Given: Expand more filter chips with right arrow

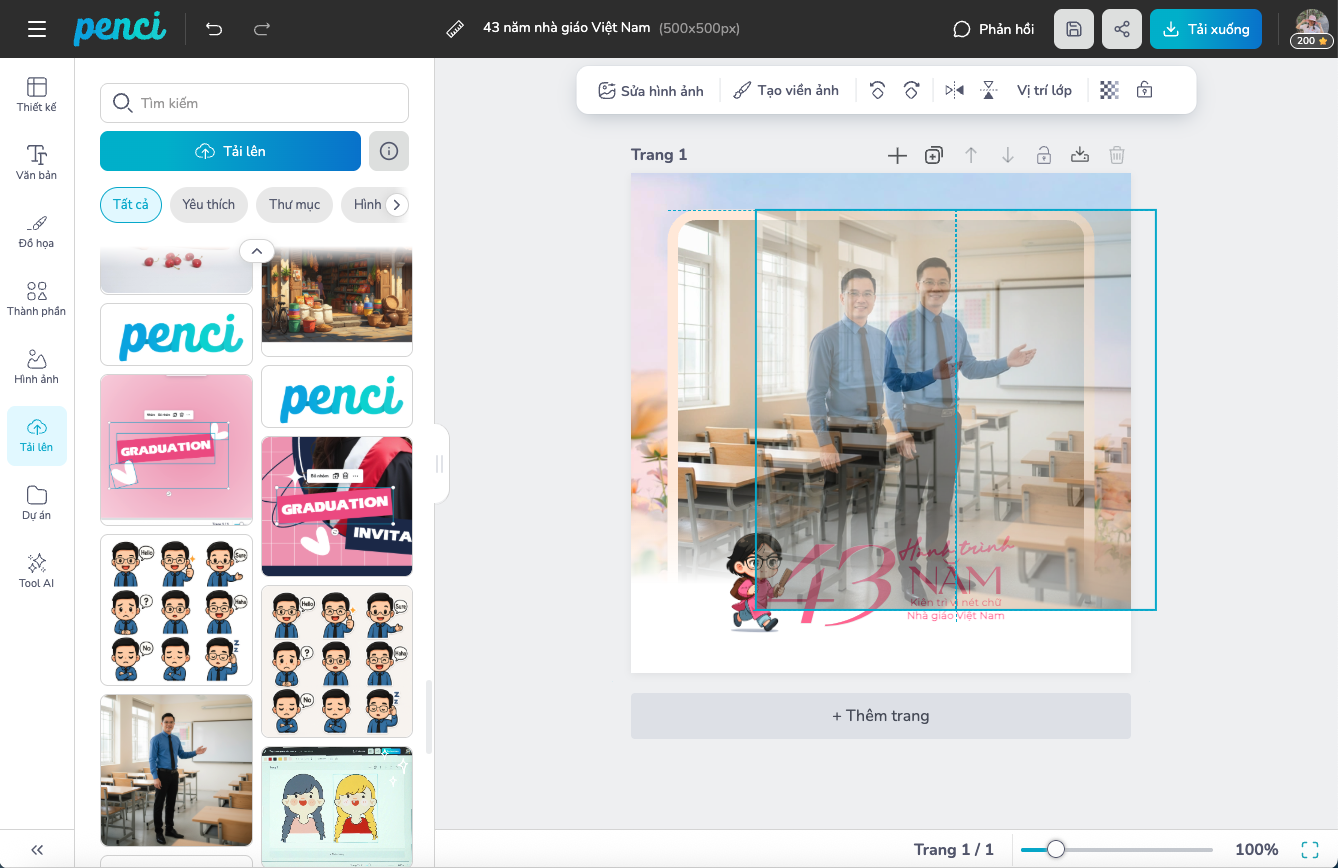Looking at the screenshot, I should pyautogui.click(x=397, y=204).
